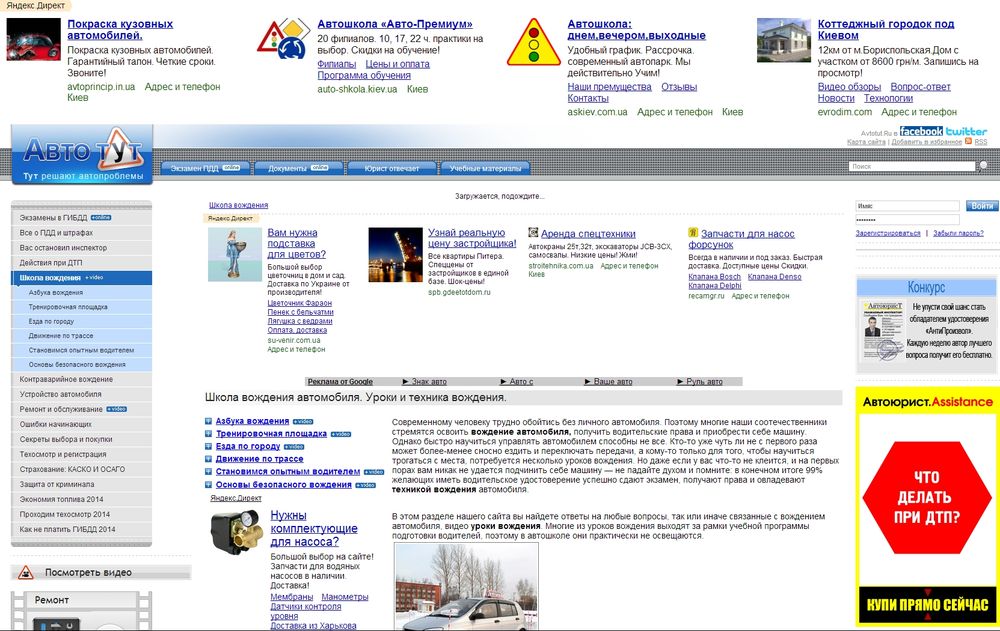
Task: Click the plus icon beside Тренировочная площадка
Action: click(209, 434)
